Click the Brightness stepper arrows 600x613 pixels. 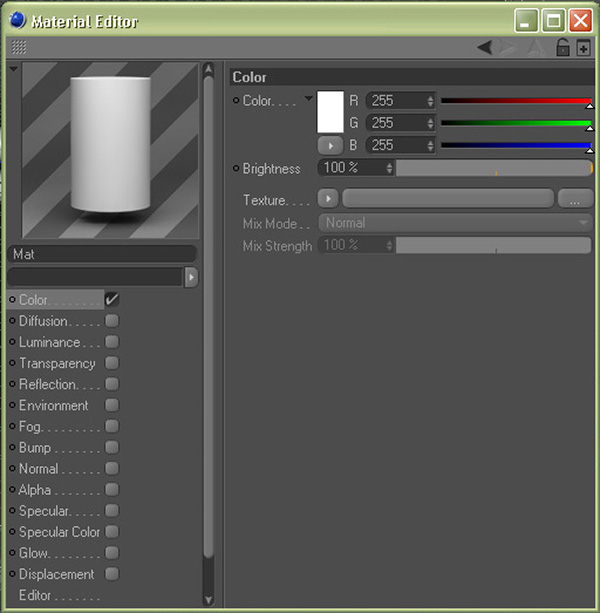[x=389, y=168]
